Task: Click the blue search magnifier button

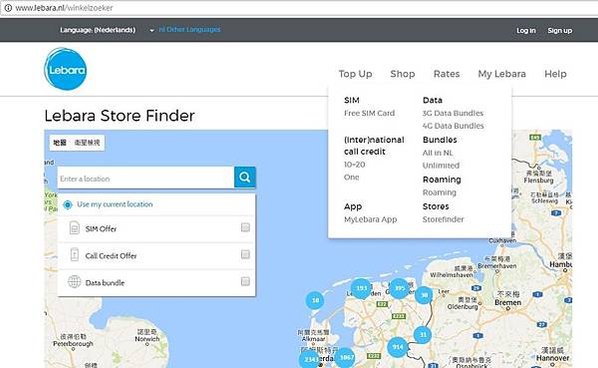Action: point(245,177)
